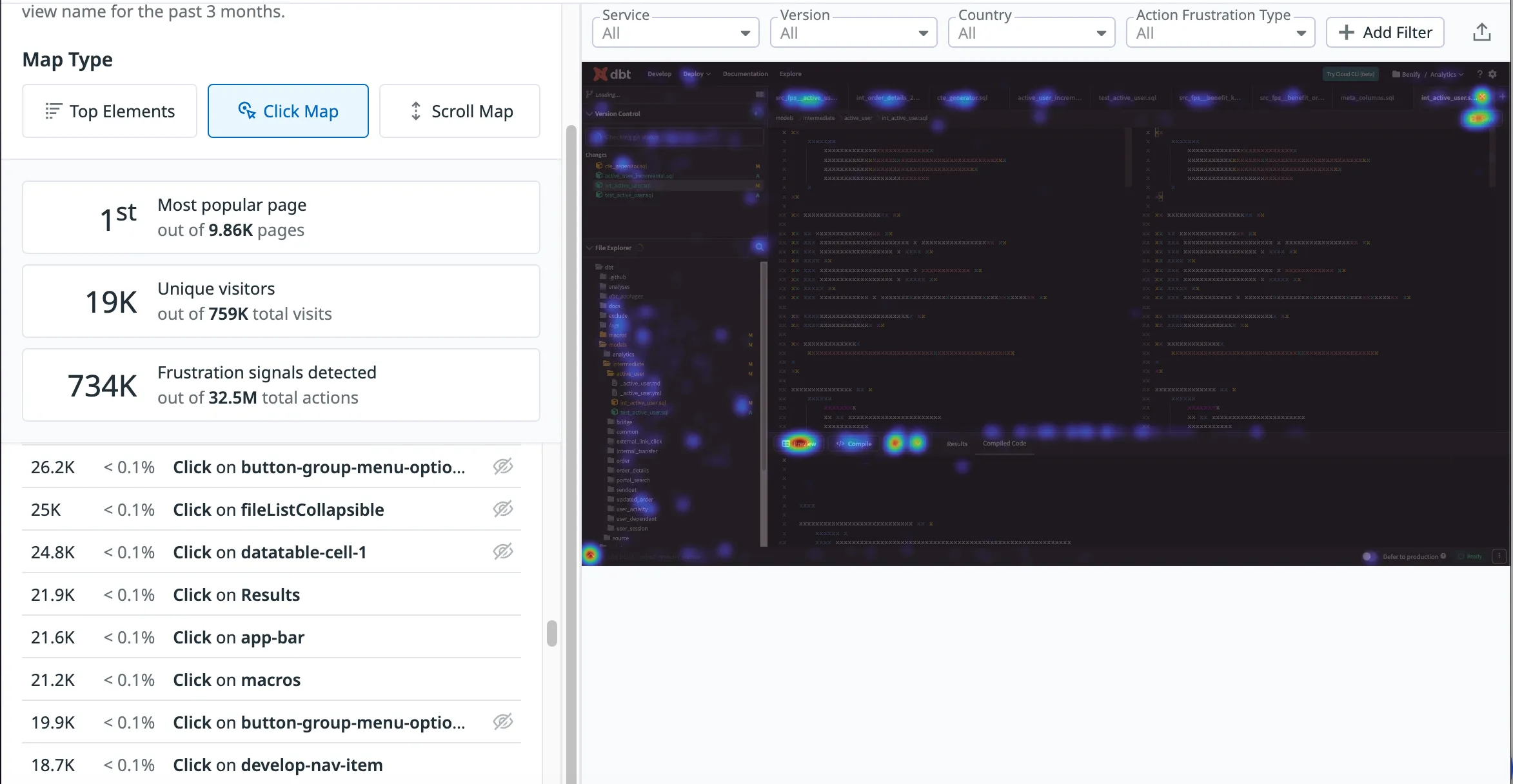Toggle visibility for the 19.9K button-group-menu-optio row

click(x=503, y=721)
